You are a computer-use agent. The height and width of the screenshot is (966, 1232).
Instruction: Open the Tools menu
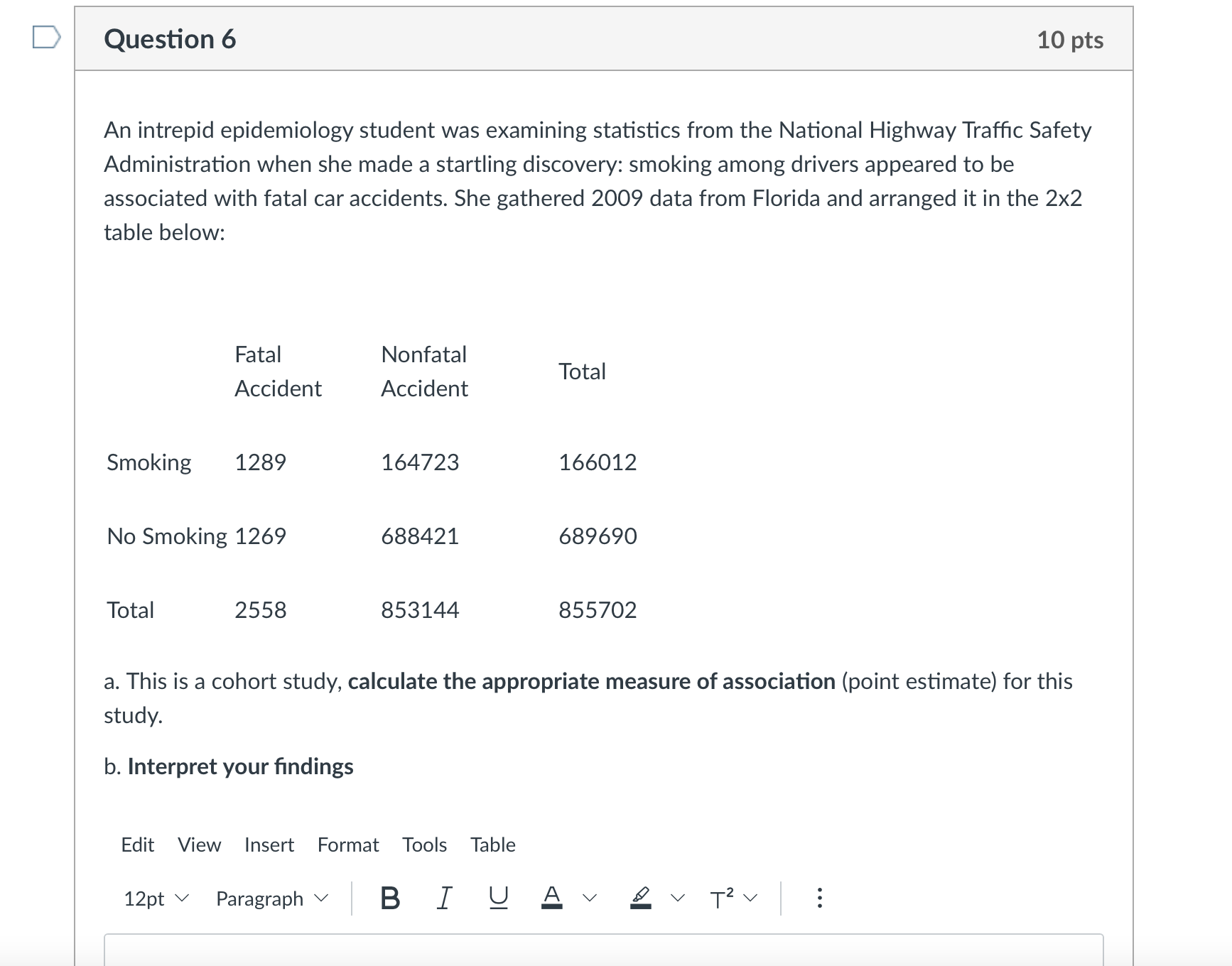point(425,845)
